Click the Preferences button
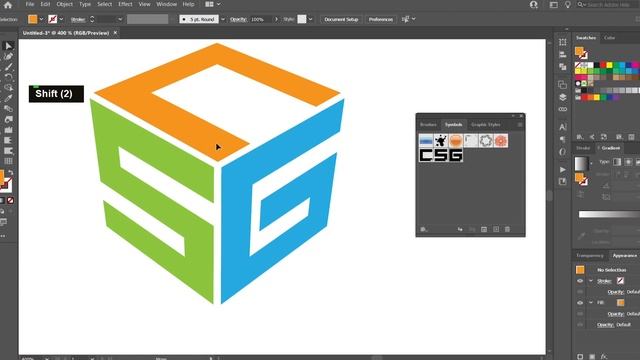Viewport: 640px width, 360px height. tap(381, 19)
